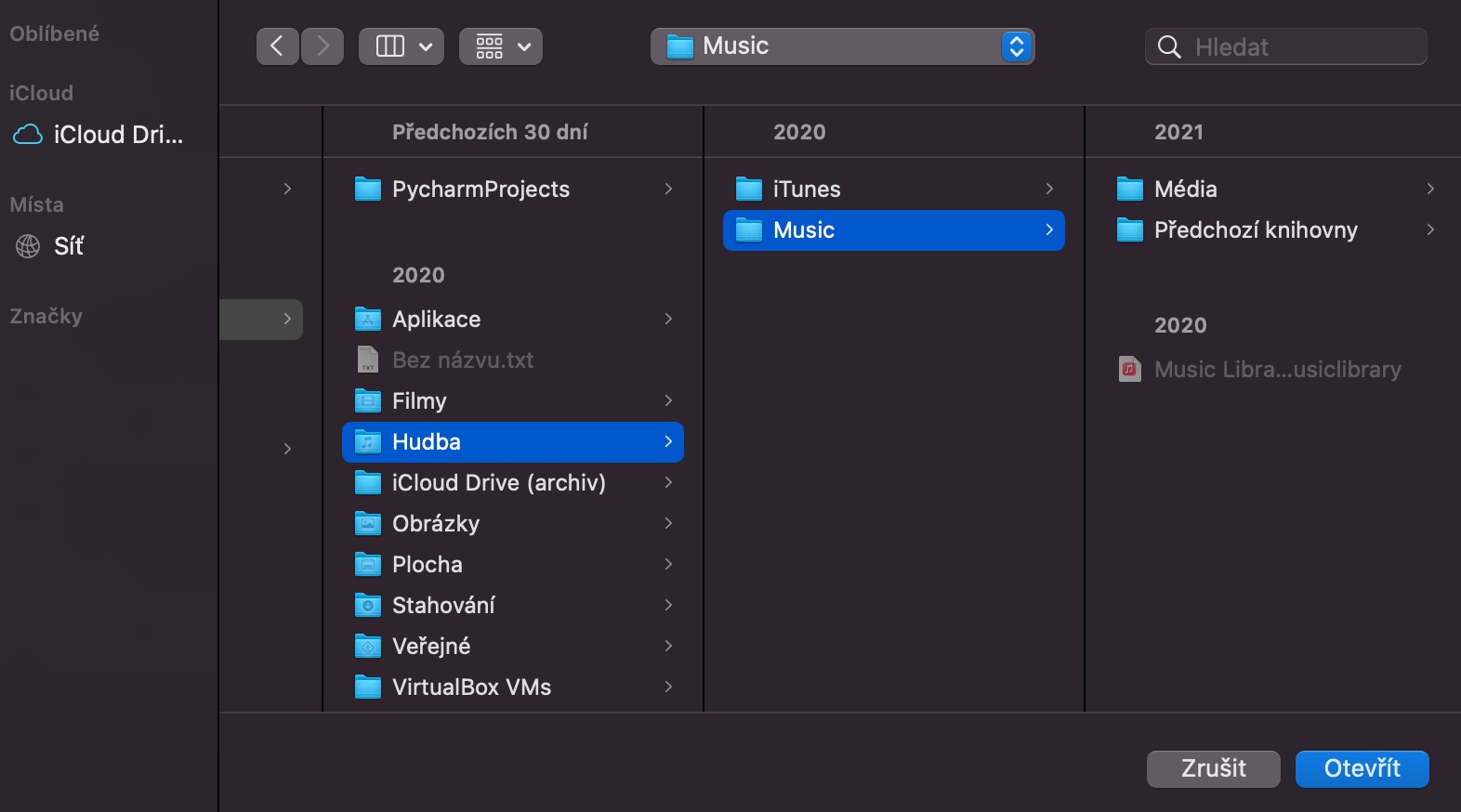This screenshot has height=812, width=1461.
Task: Select the VirtualBox VMs folder
Action: 471,688
